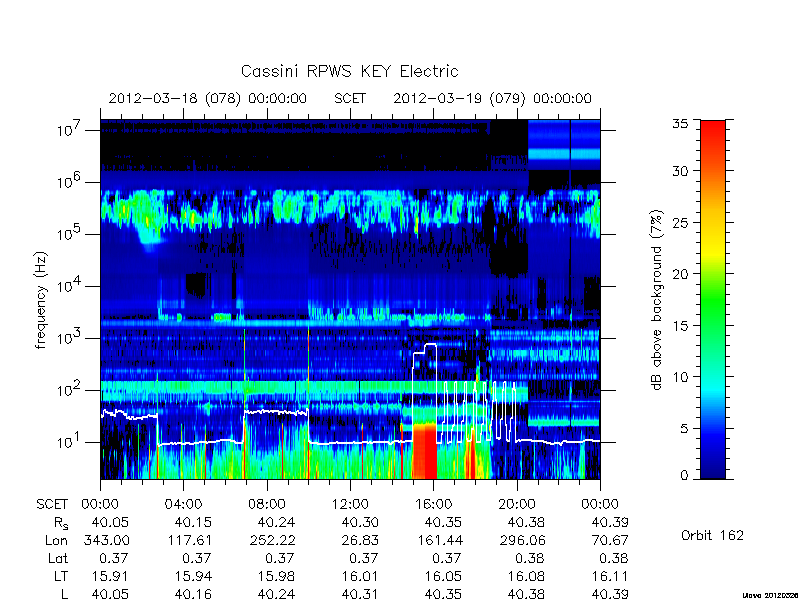Click the 10^7 frequency axis label
The image size is (800, 600).
pos(71,129)
